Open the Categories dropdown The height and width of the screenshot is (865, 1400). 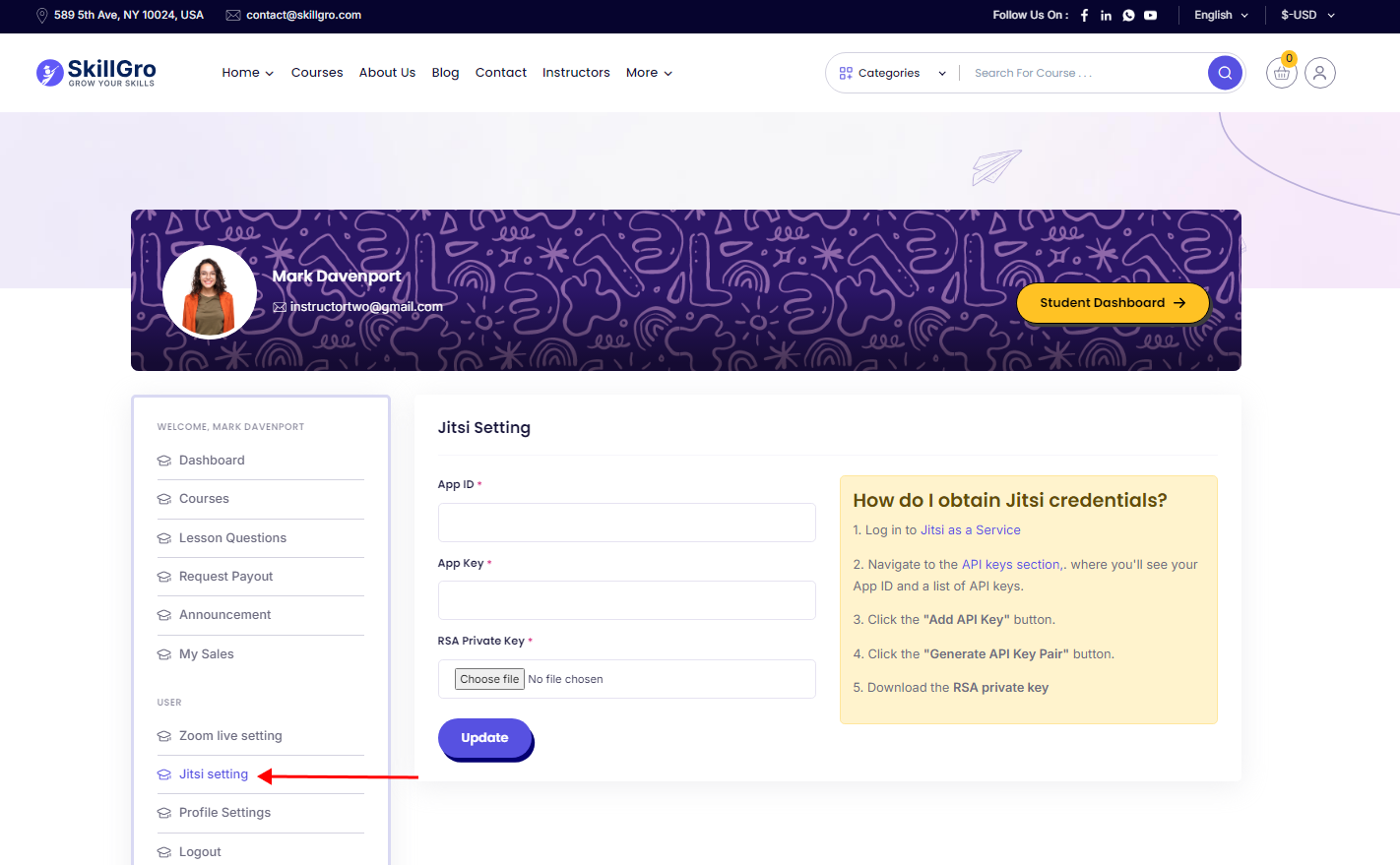point(892,73)
